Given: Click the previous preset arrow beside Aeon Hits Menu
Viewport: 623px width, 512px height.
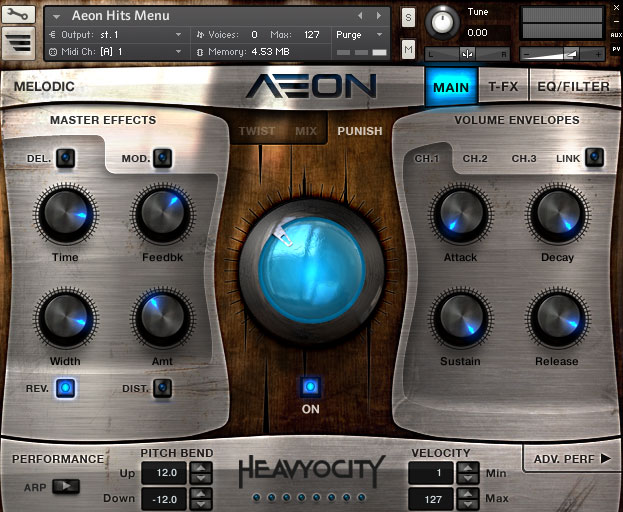Looking at the screenshot, I should [362, 16].
